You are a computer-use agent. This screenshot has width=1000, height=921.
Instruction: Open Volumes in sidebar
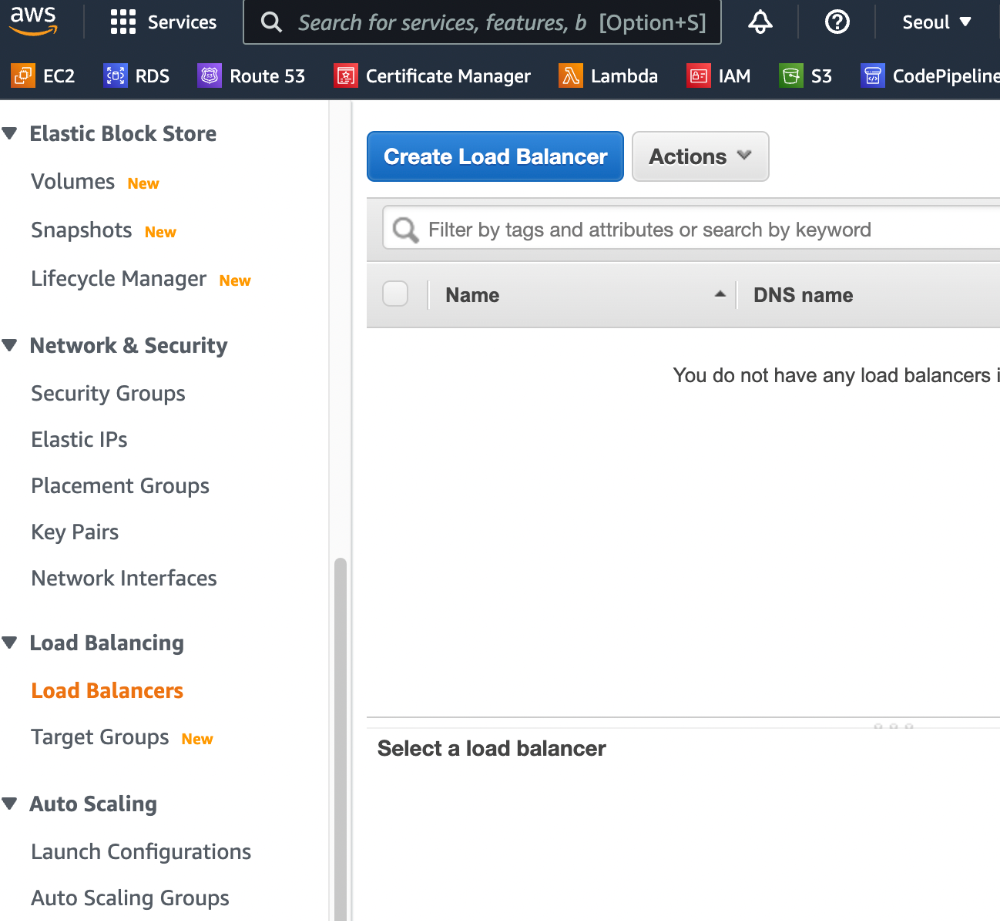click(73, 182)
